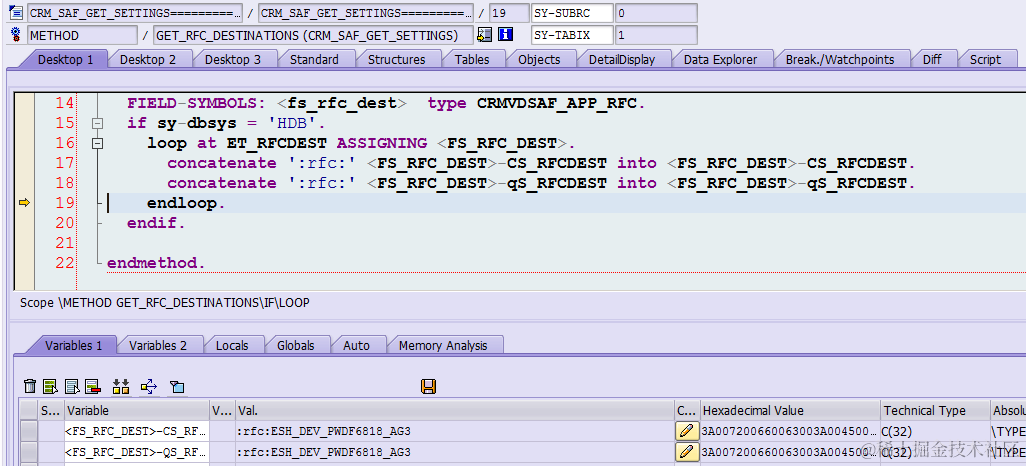The image size is (1026, 466).
Task: Click the blue info icon near SY-TABIX
Action: pos(505,35)
